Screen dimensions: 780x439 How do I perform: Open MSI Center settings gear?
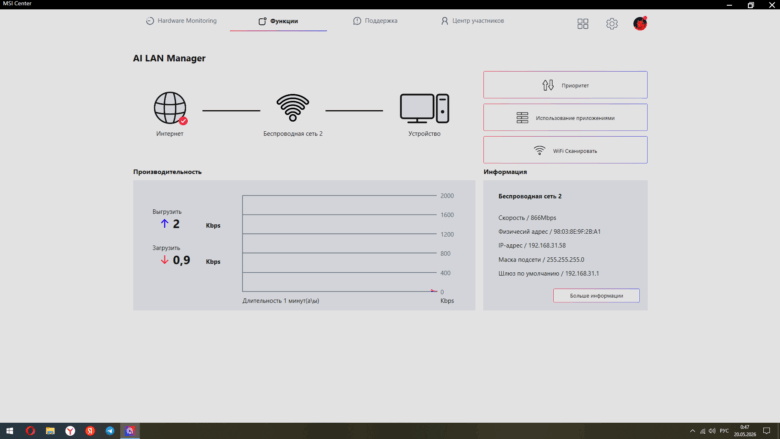tap(611, 23)
